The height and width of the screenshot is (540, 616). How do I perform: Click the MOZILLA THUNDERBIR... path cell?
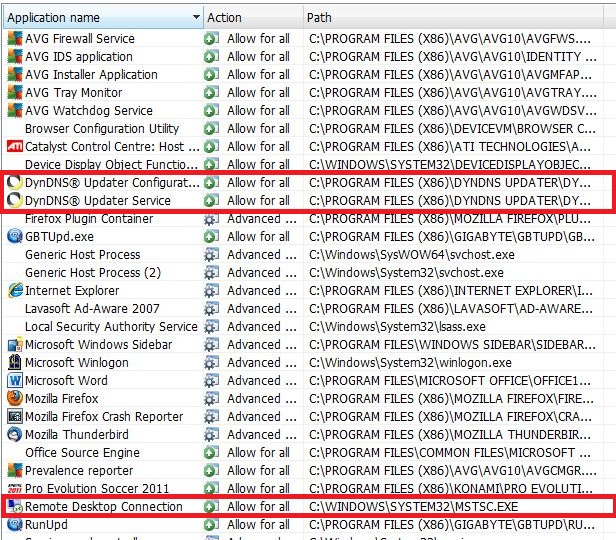(x=450, y=435)
